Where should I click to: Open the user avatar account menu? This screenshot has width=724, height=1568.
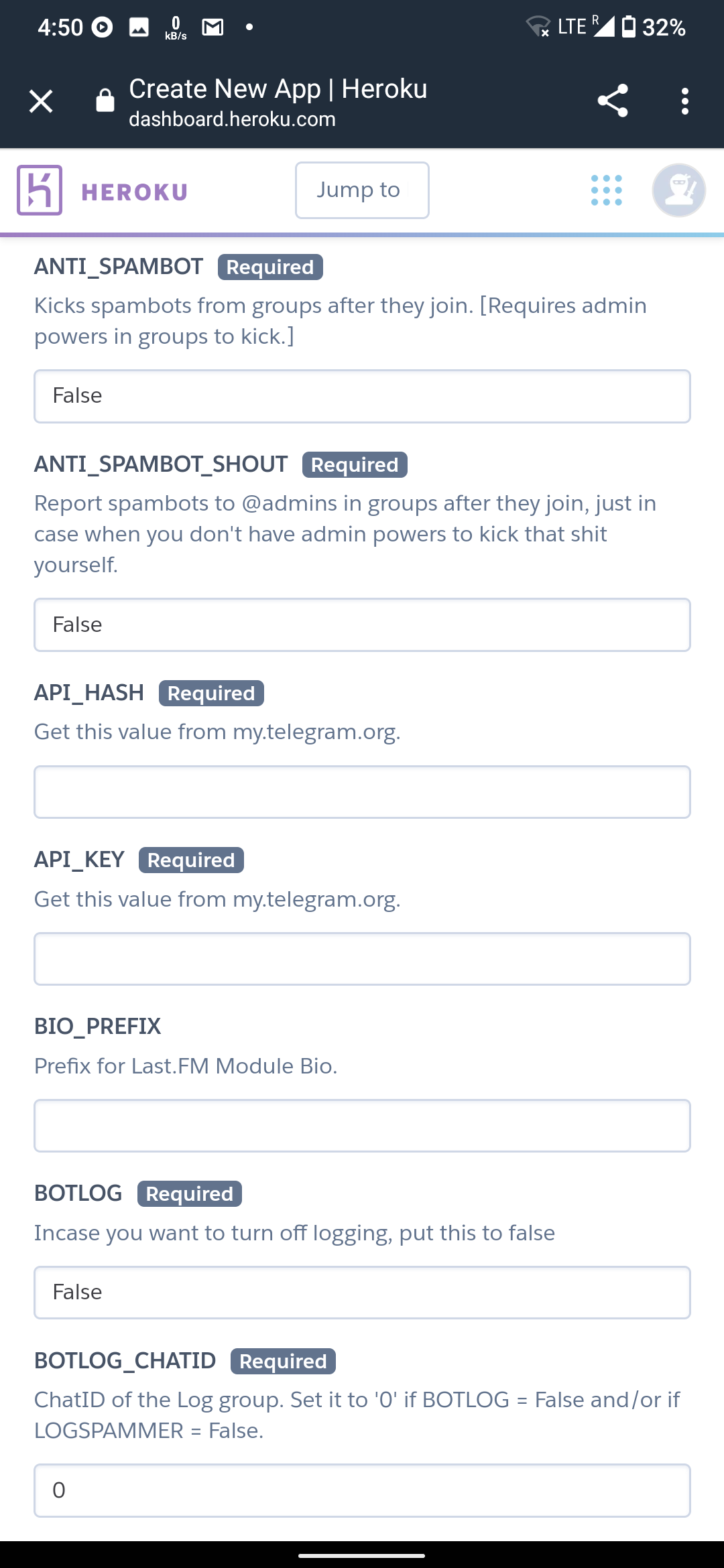(x=678, y=190)
